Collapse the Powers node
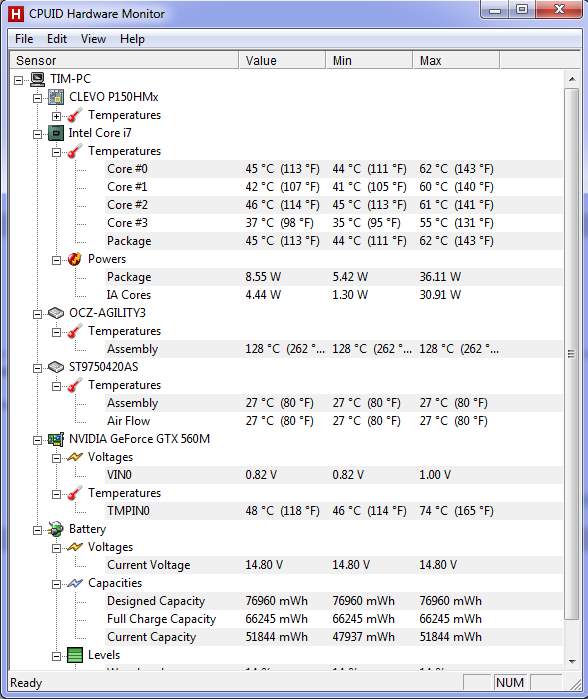This screenshot has height=699, width=588. pos(56,260)
